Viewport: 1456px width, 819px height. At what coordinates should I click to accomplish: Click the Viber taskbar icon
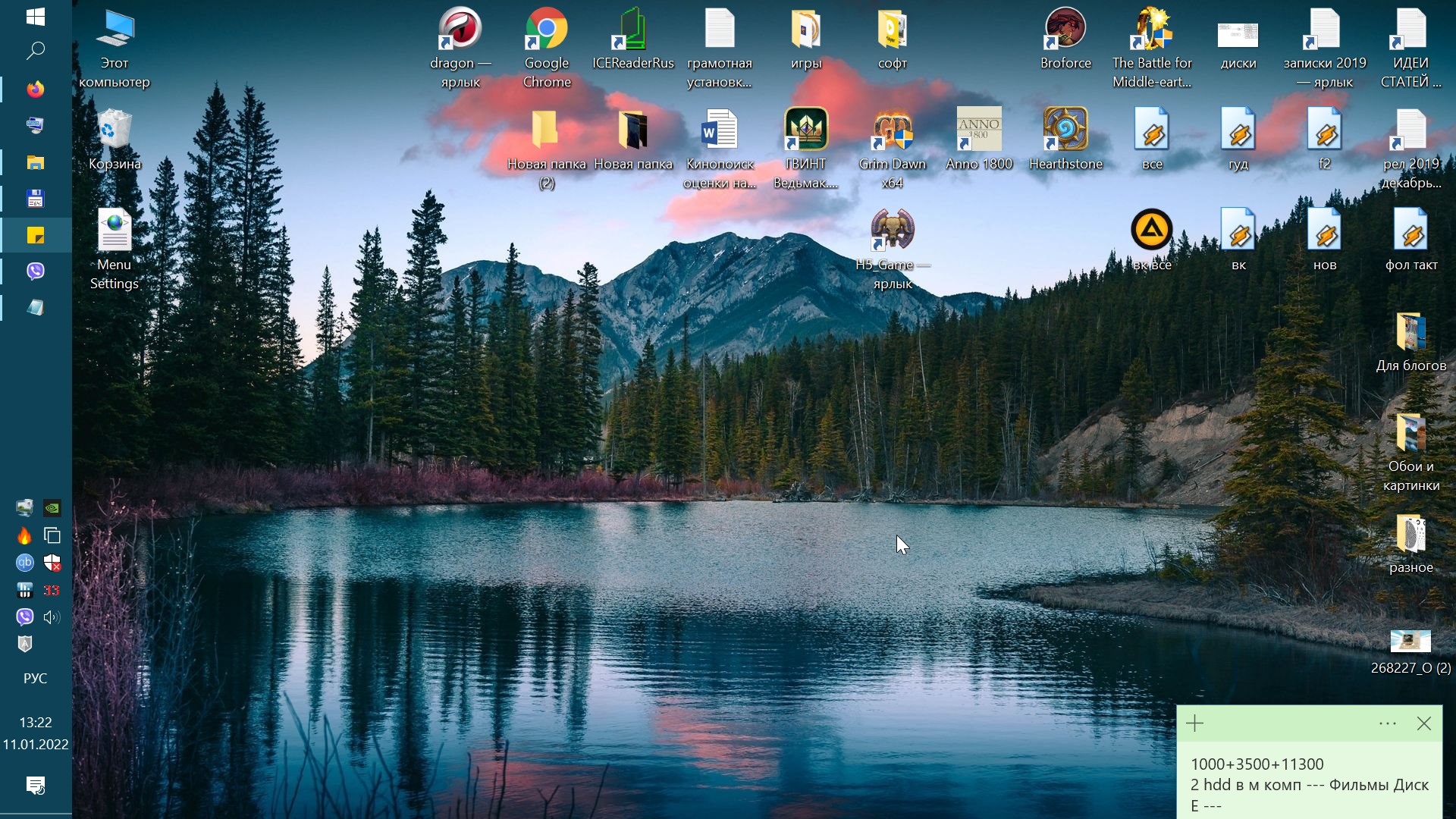coord(36,271)
